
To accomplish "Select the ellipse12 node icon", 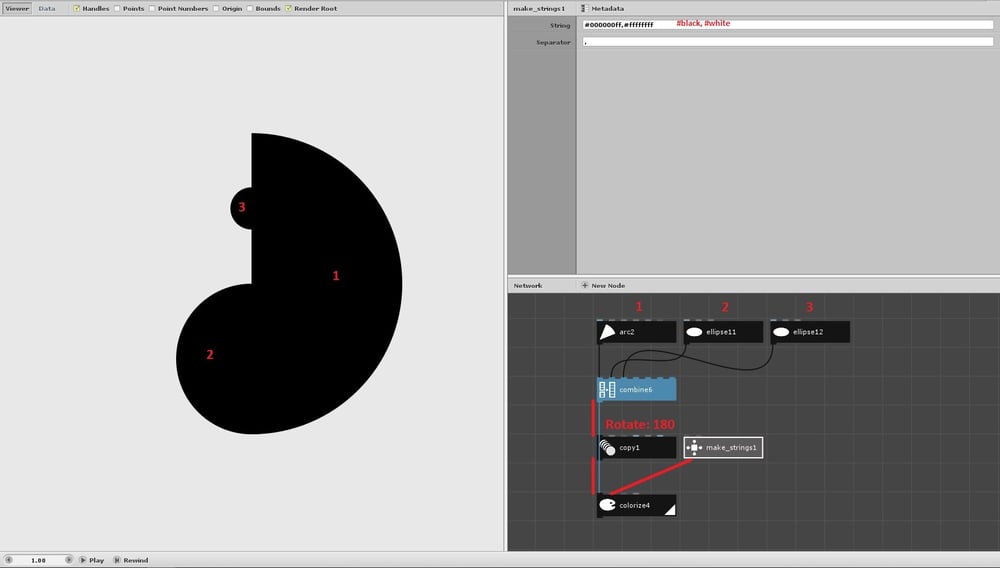I will pos(781,331).
